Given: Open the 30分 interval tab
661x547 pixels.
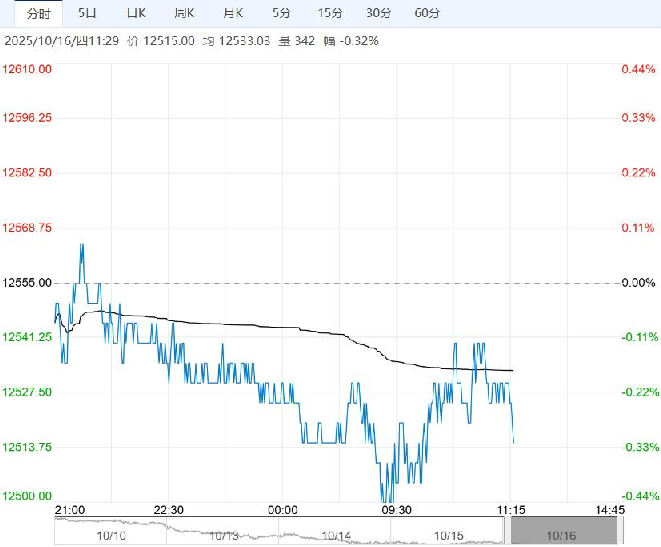Looking at the screenshot, I should (379, 13).
